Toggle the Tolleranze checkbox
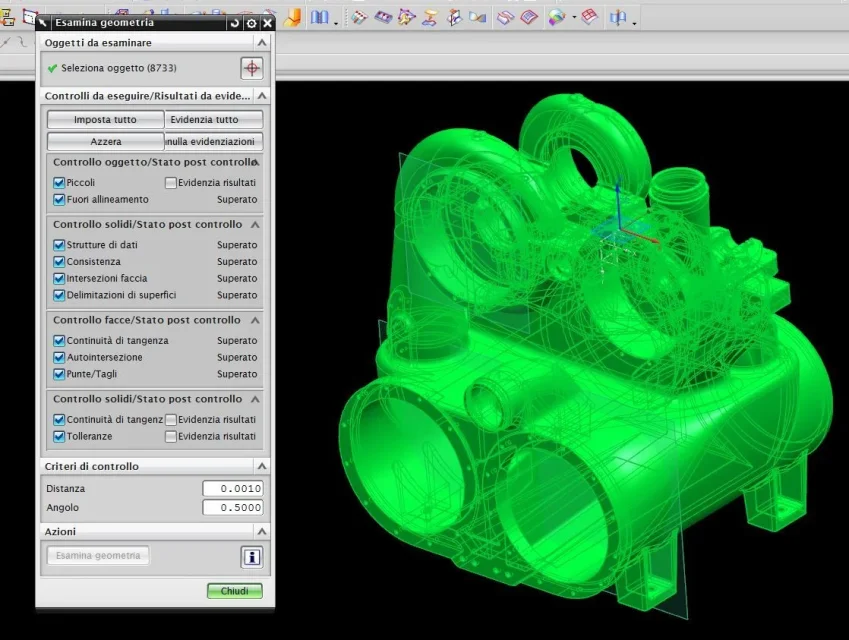This screenshot has width=849, height=640. 59,436
